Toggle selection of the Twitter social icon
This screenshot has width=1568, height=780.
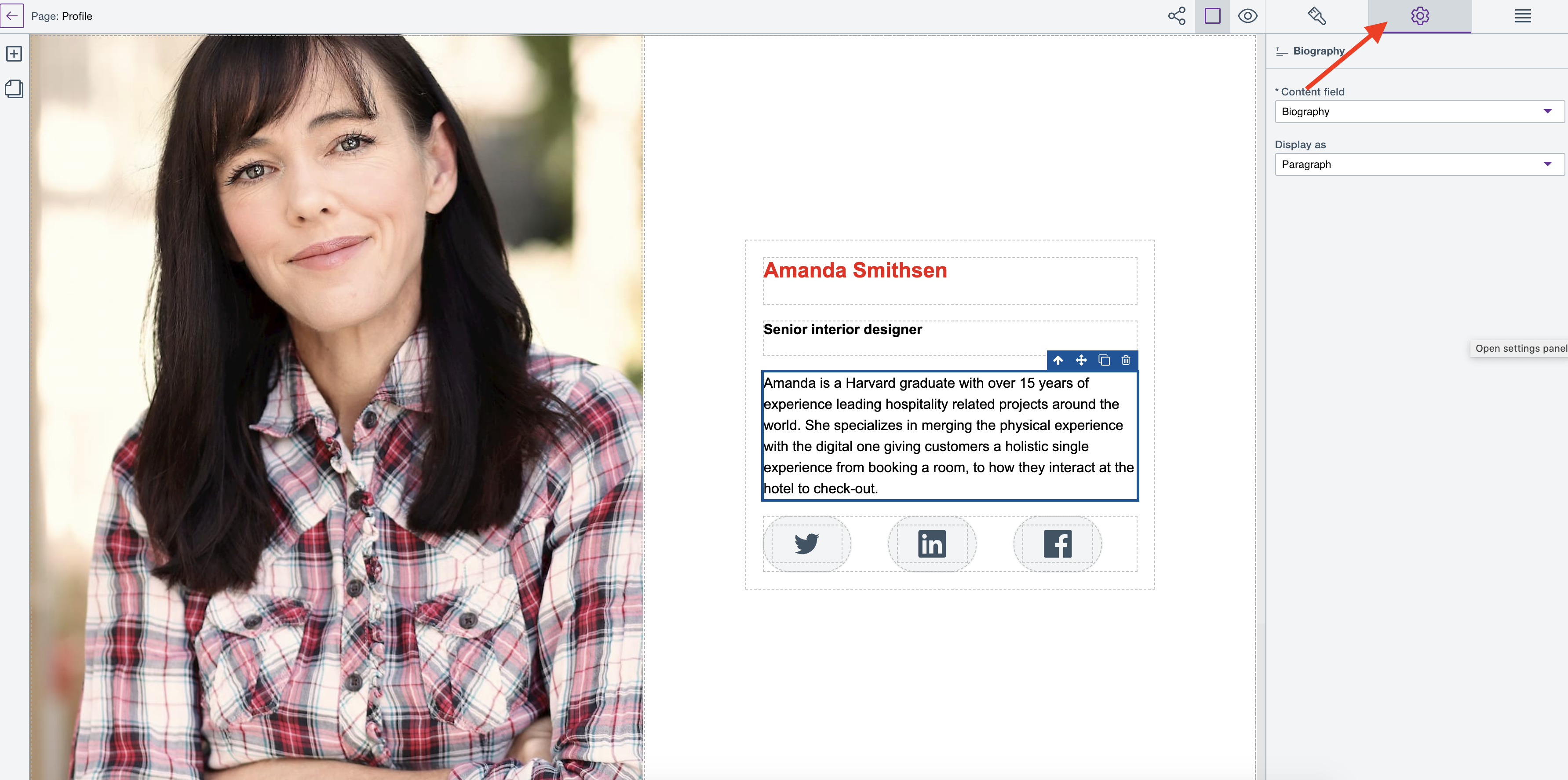coord(806,544)
